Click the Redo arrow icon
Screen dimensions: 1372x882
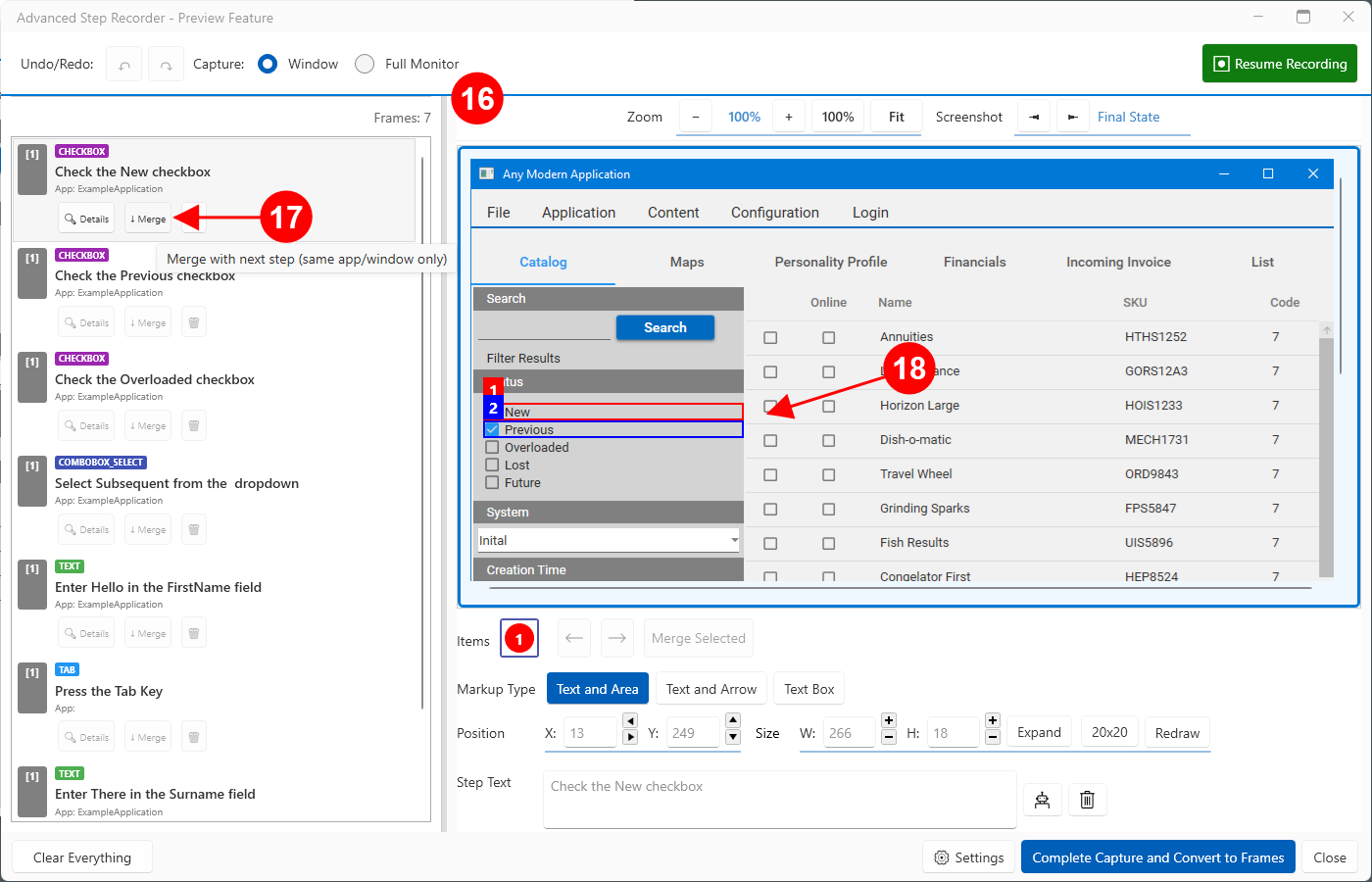point(166,65)
